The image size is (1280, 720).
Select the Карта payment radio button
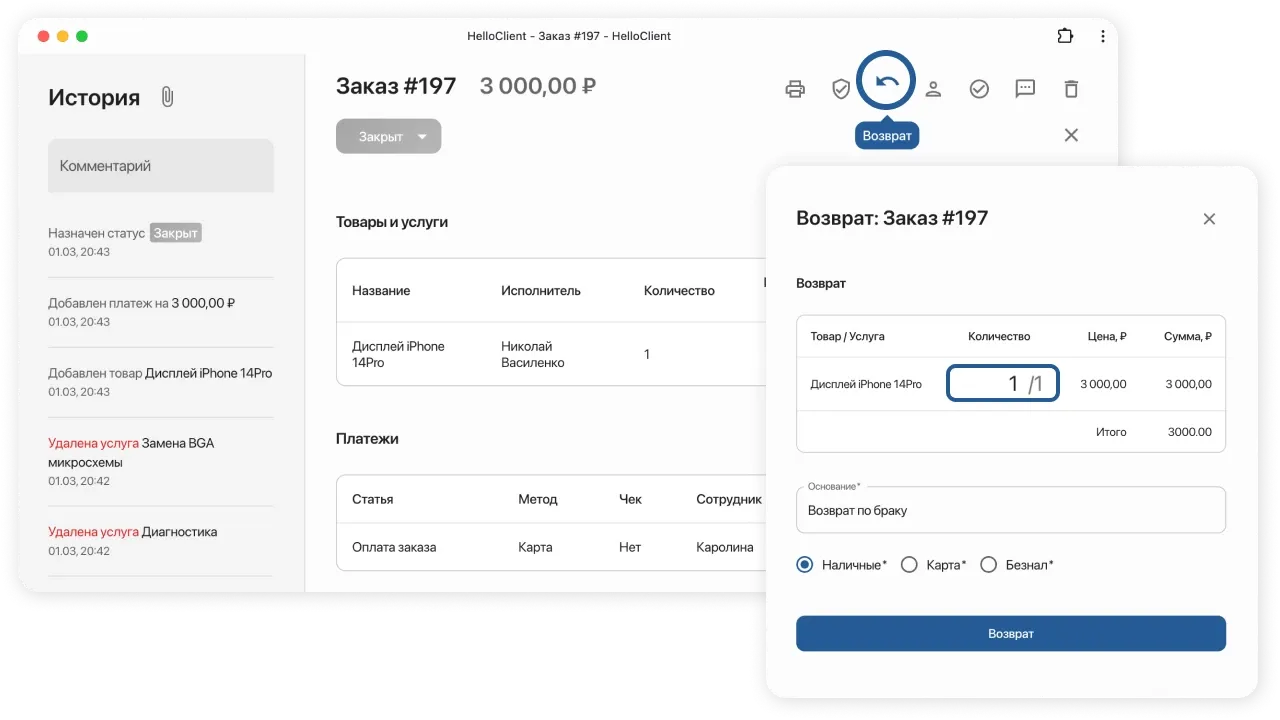pyautogui.click(x=909, y=564)
